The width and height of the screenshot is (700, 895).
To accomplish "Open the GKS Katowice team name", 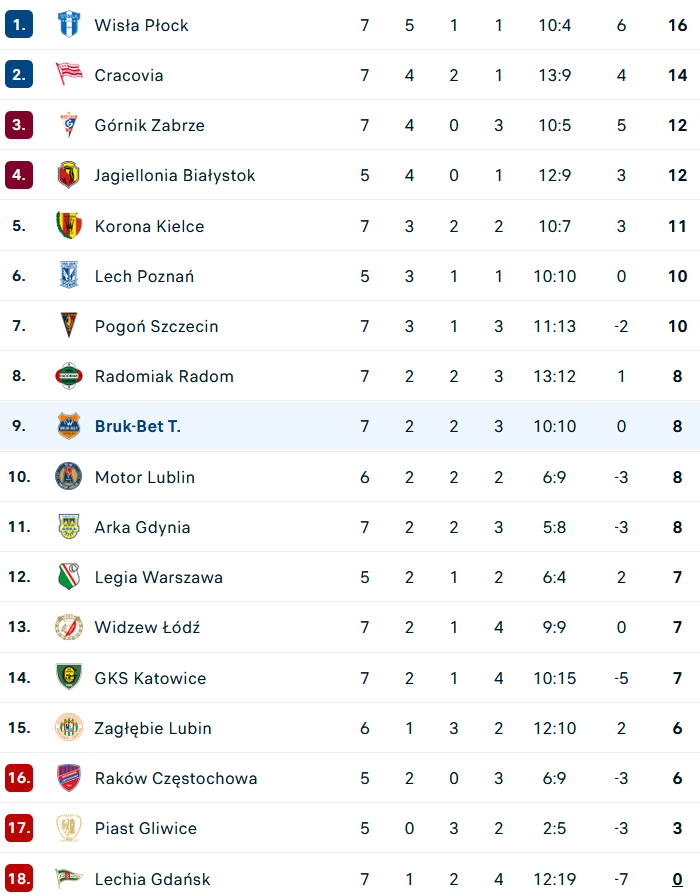I will tap(150, 678).
